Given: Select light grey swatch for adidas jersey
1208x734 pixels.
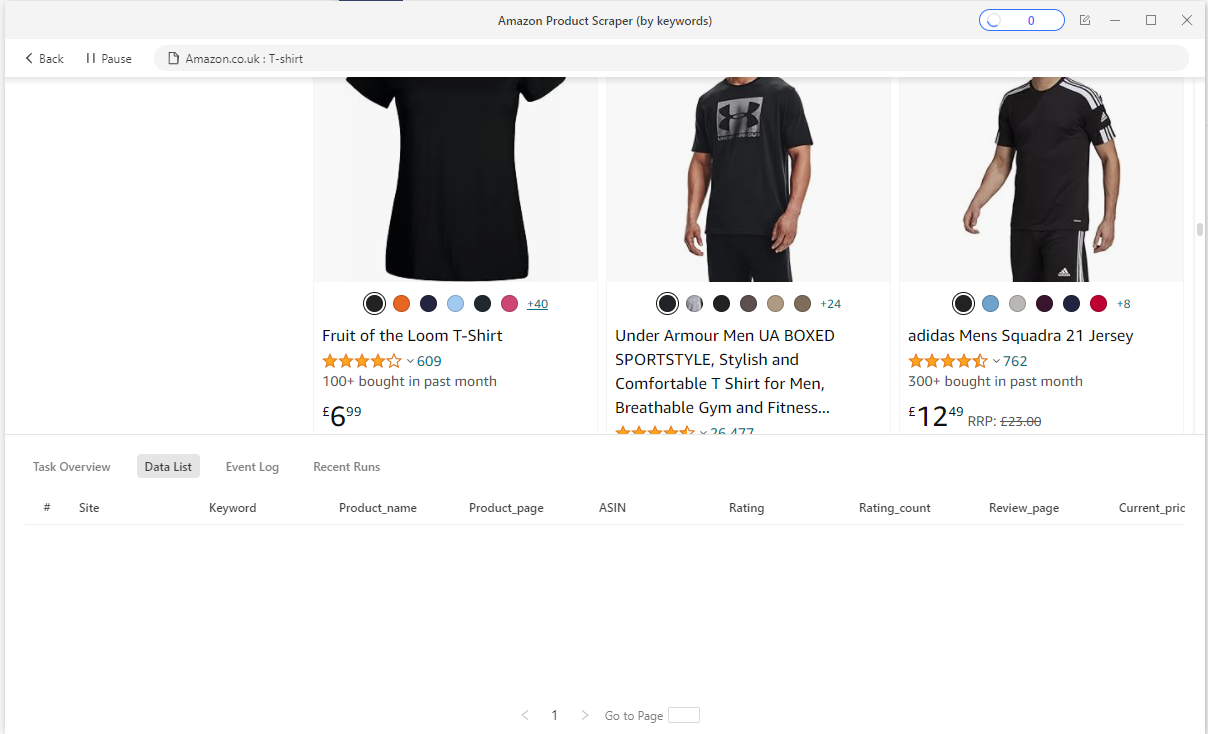Looking at the screenshot, I should pos(1017,304).
